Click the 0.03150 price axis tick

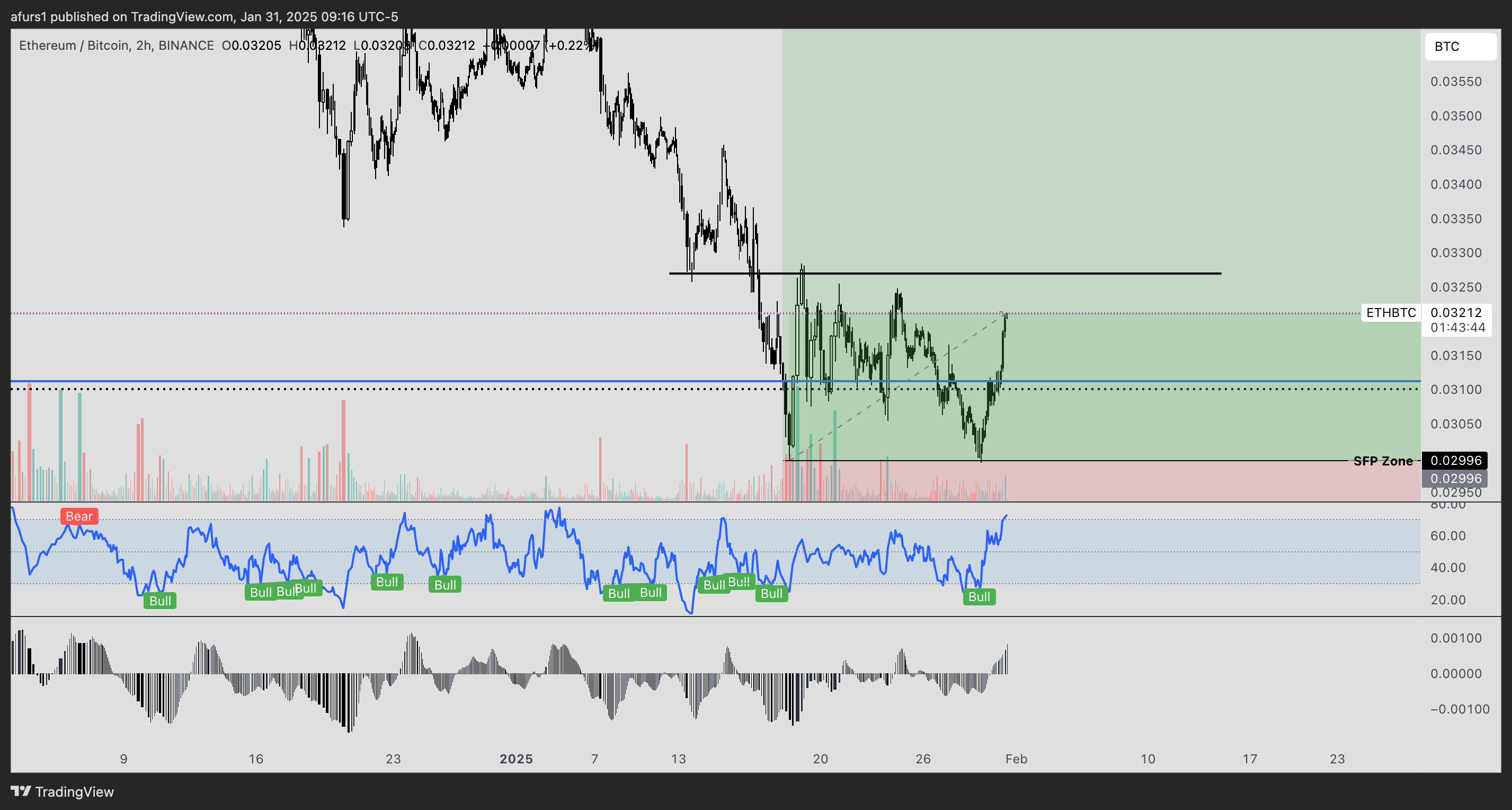coord(1456,355)
